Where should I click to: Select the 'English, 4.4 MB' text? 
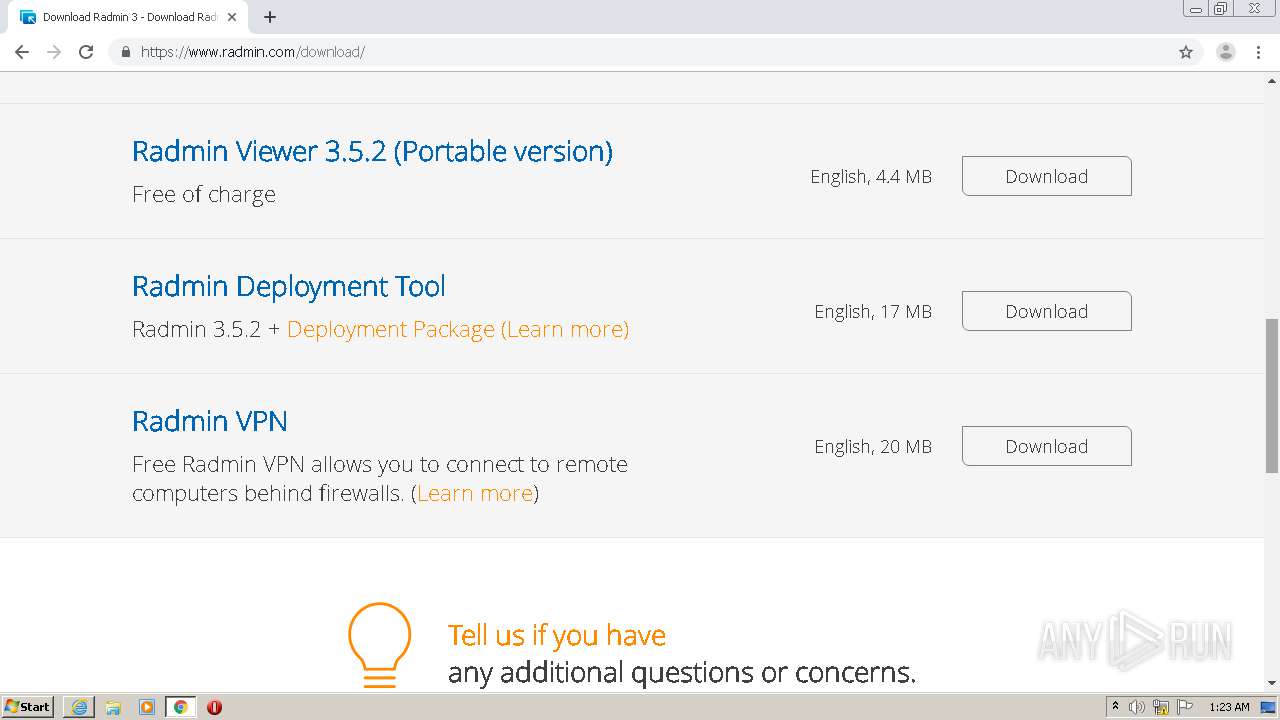871,177
